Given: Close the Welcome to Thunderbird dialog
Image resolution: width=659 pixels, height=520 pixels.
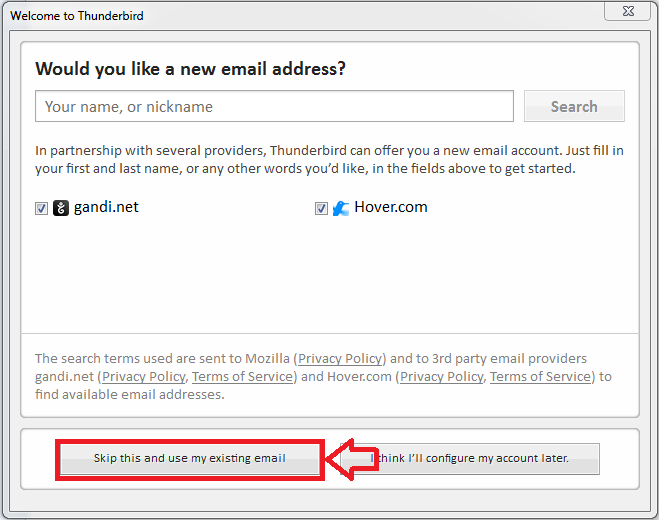Looking at the screenshot, I should [628, 11].
